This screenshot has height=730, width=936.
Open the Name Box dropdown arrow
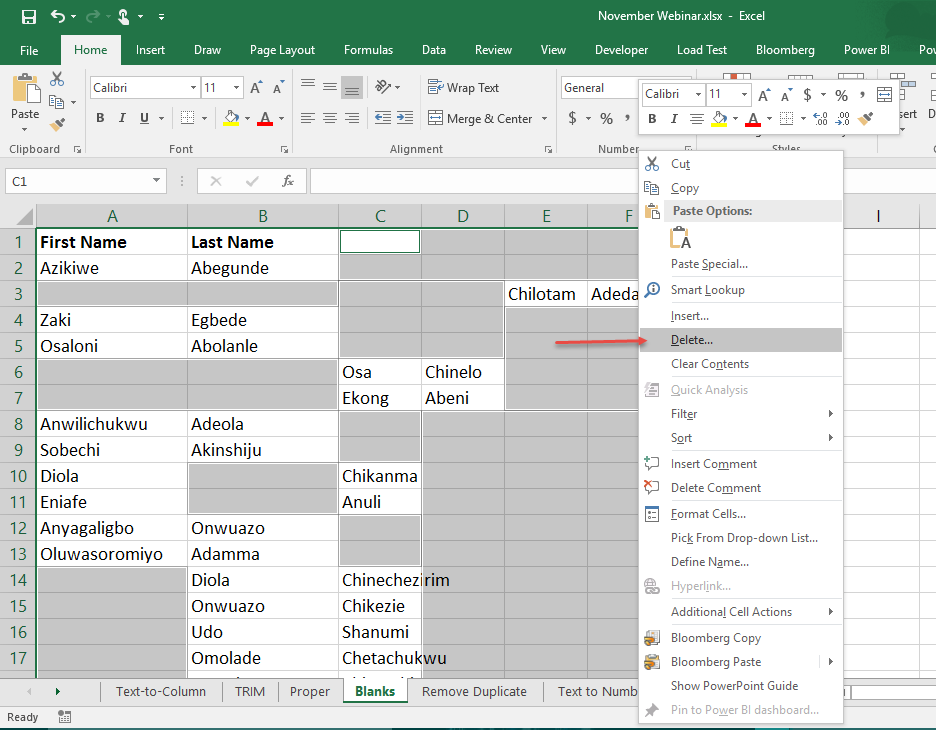tap(155, 181)
